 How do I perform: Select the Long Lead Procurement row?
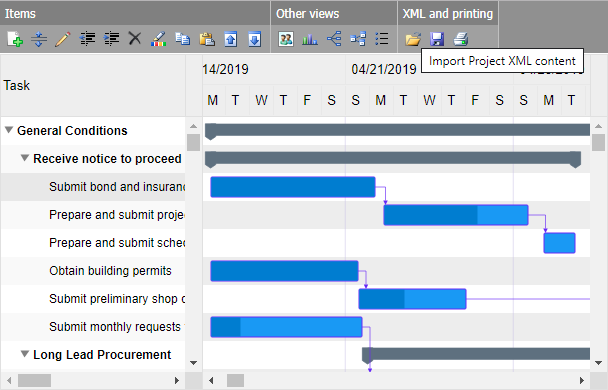coord(93,355)
